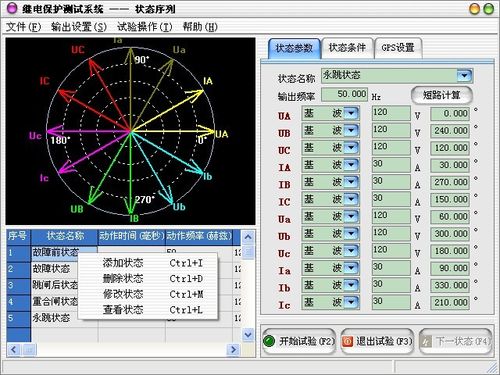Viewport: 500px width, 375px height.
Task: Open the IB waveform type dropdown
Action: [x=351, y=182]
